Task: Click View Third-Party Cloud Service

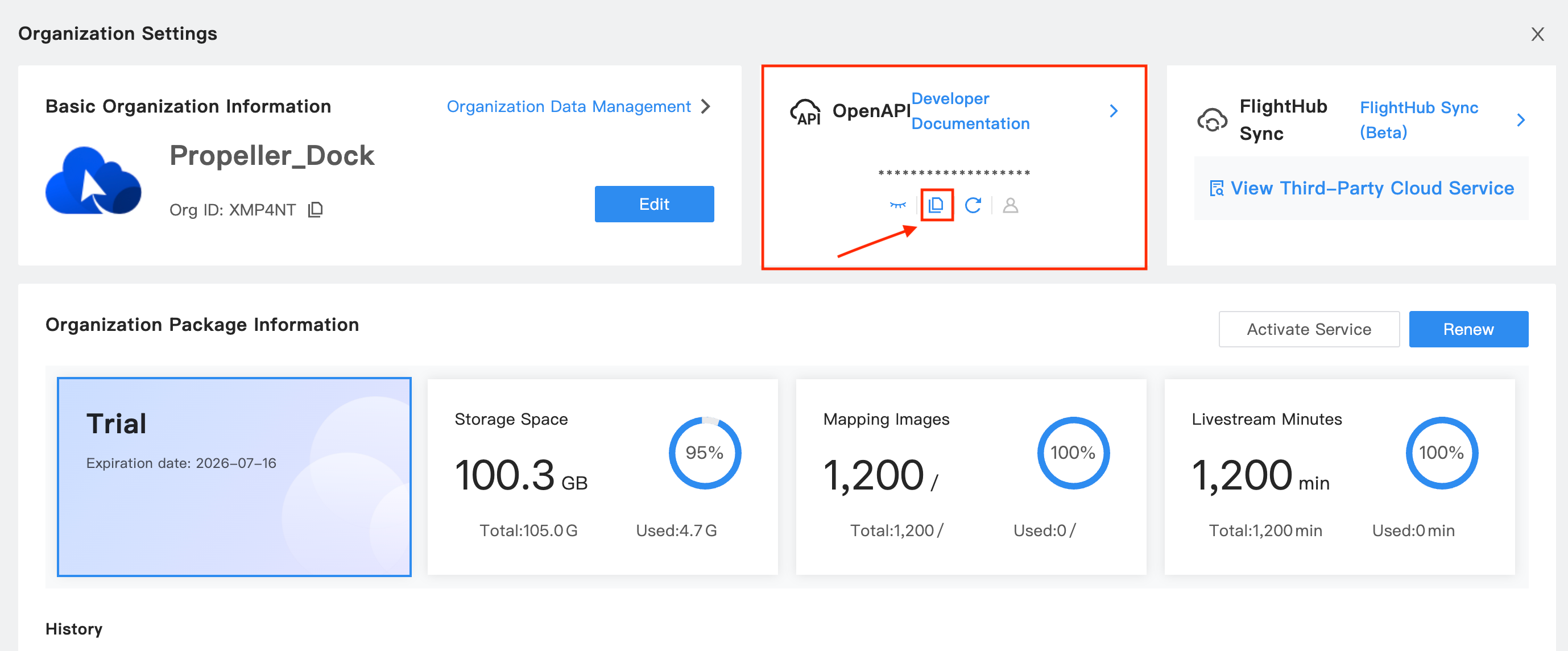Action: coord(1361,188)
